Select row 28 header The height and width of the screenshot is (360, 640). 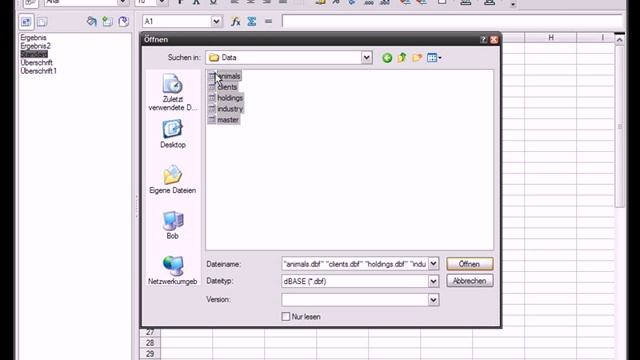coord(150,343)
